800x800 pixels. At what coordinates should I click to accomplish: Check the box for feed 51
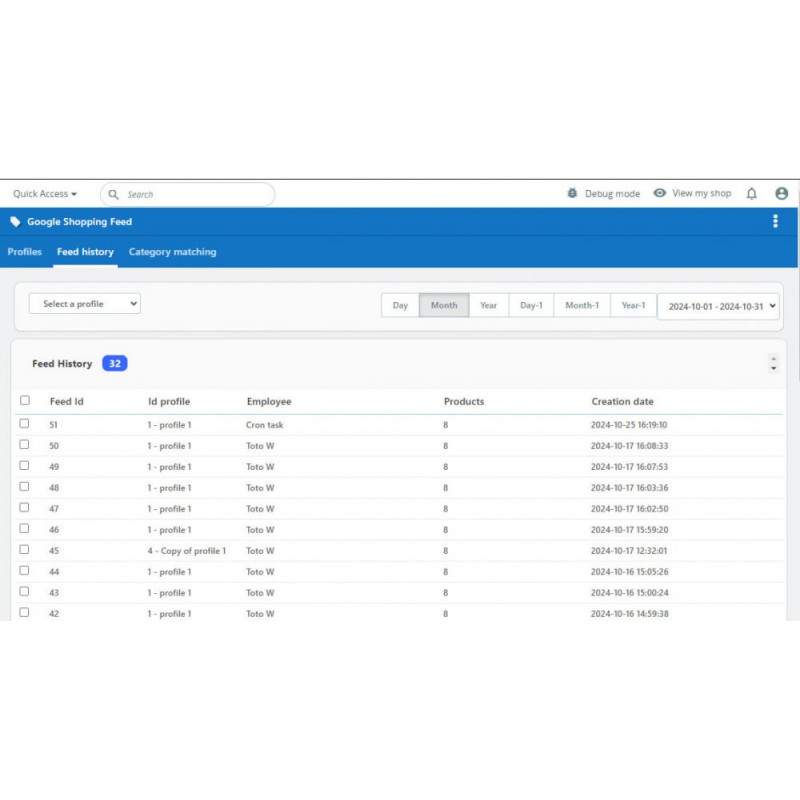point(25,424)
